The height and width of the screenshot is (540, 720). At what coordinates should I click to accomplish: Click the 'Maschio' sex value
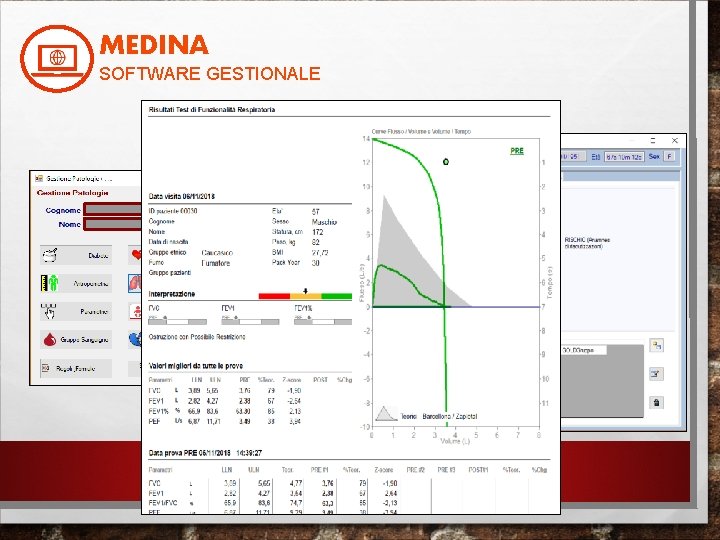(324, 222)
